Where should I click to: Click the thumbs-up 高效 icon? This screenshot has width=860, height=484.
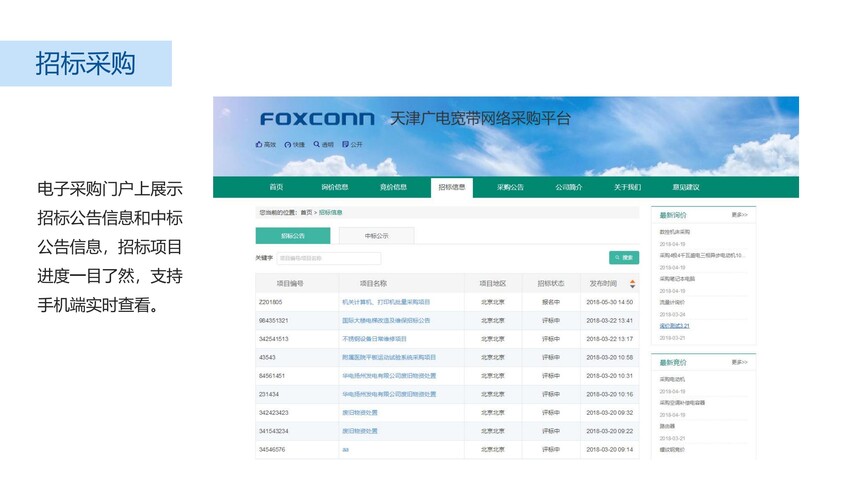[259, 144]
